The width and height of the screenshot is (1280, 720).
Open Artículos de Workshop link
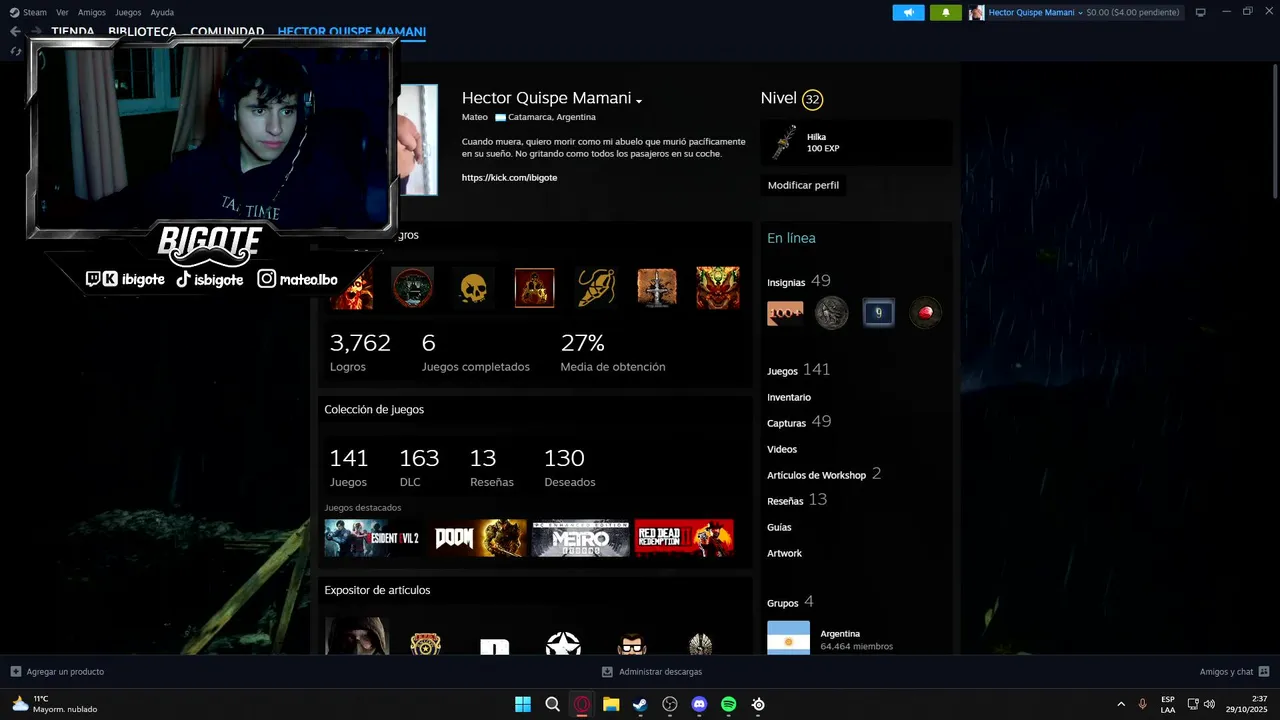[x=824, y=474]
